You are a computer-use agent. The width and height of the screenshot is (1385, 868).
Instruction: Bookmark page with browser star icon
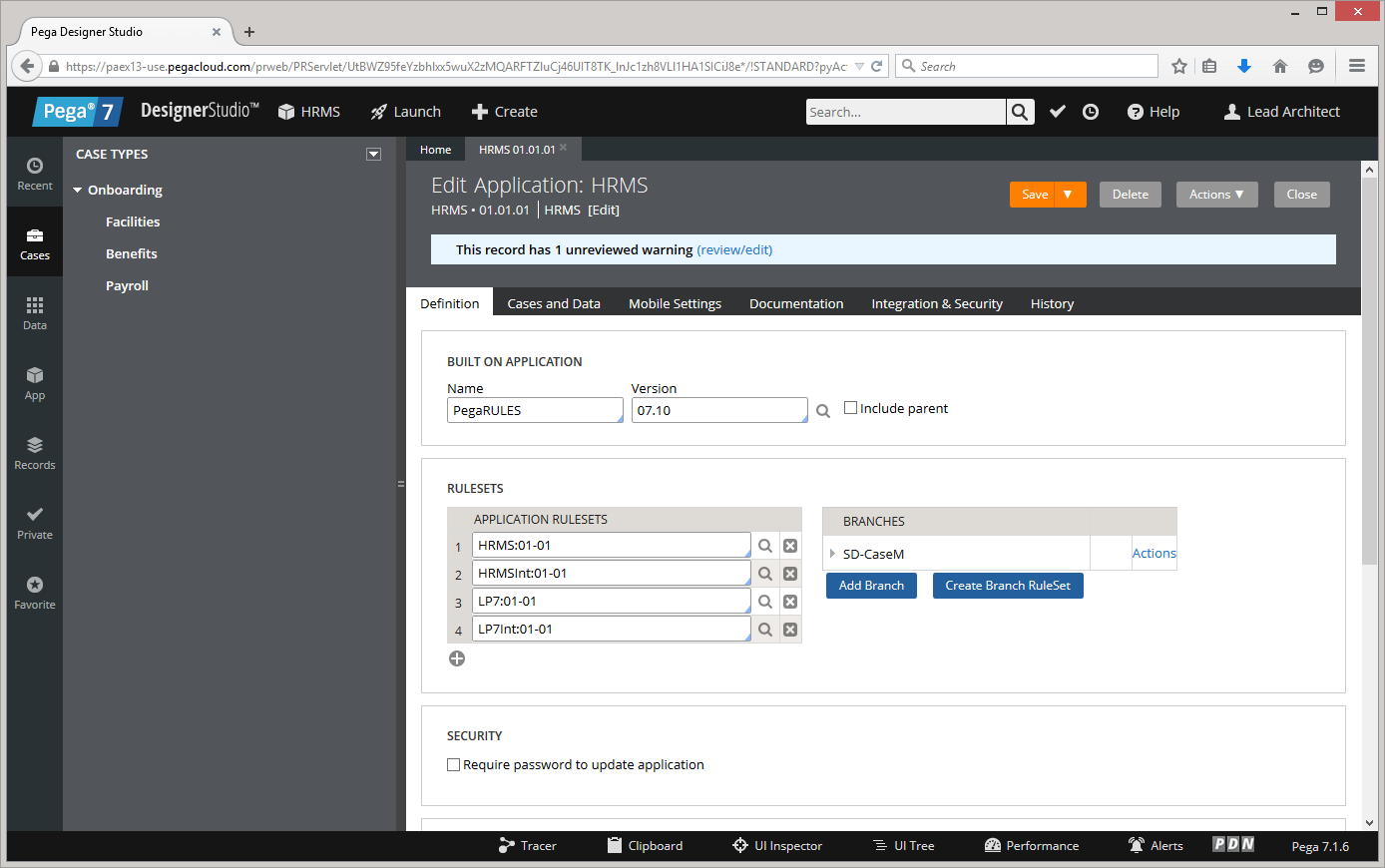pos(1179,66)
